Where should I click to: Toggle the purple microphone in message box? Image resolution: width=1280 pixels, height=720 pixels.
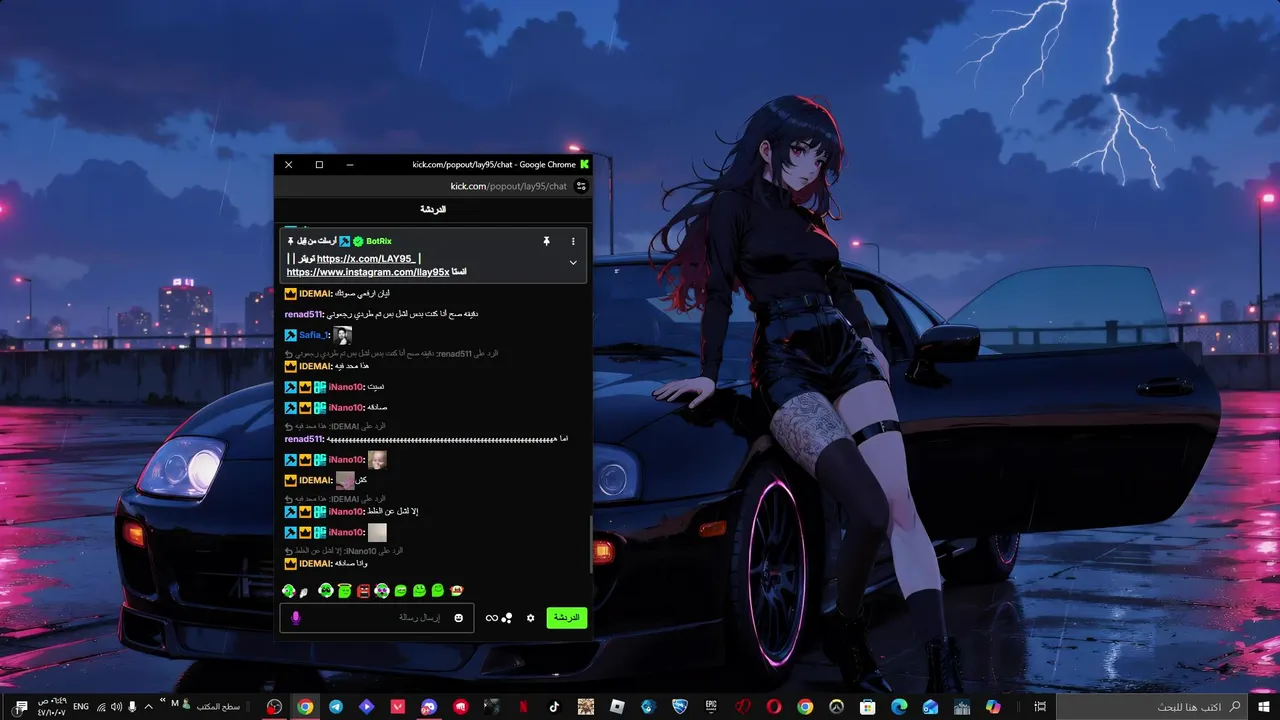coord(295,618)
